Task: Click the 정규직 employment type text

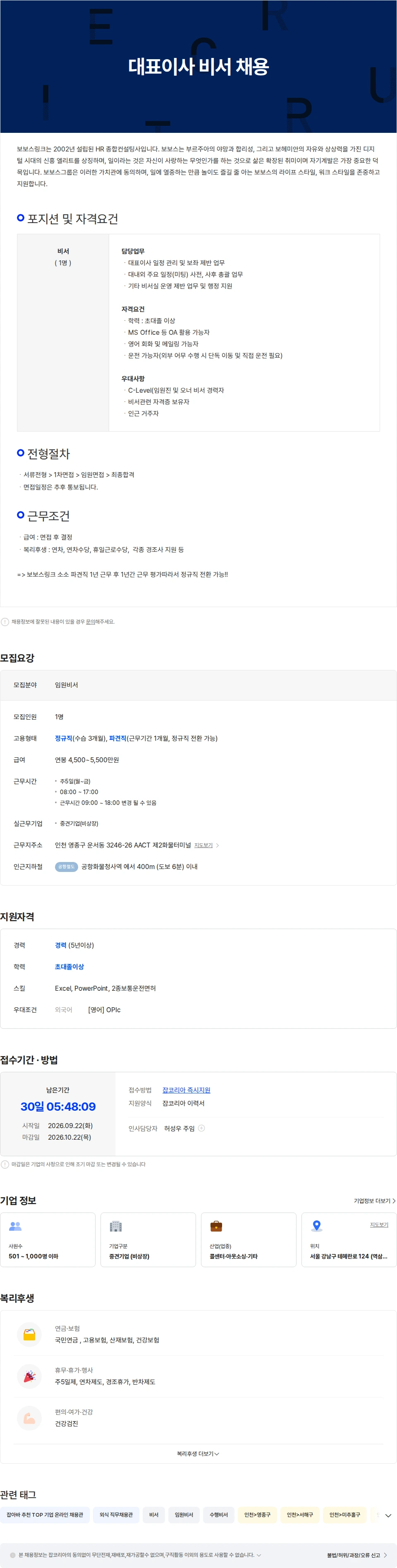Action: tap(64, 738)
